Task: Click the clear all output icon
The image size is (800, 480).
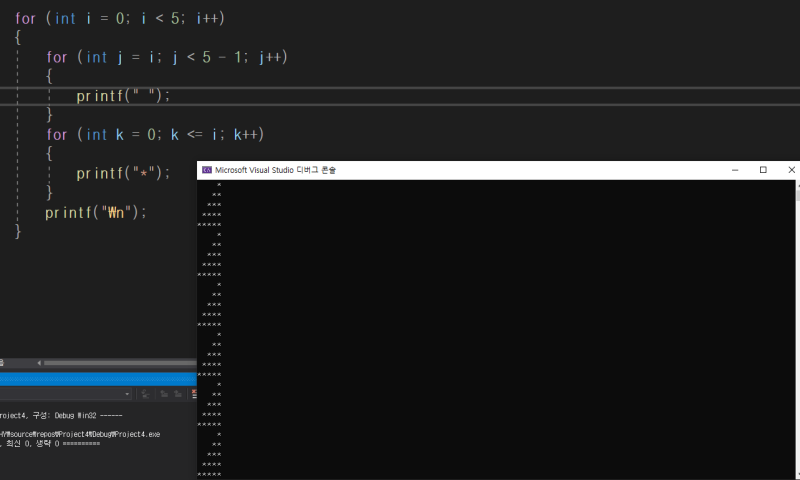Action: pyautogui.click(x=194, y=394)
